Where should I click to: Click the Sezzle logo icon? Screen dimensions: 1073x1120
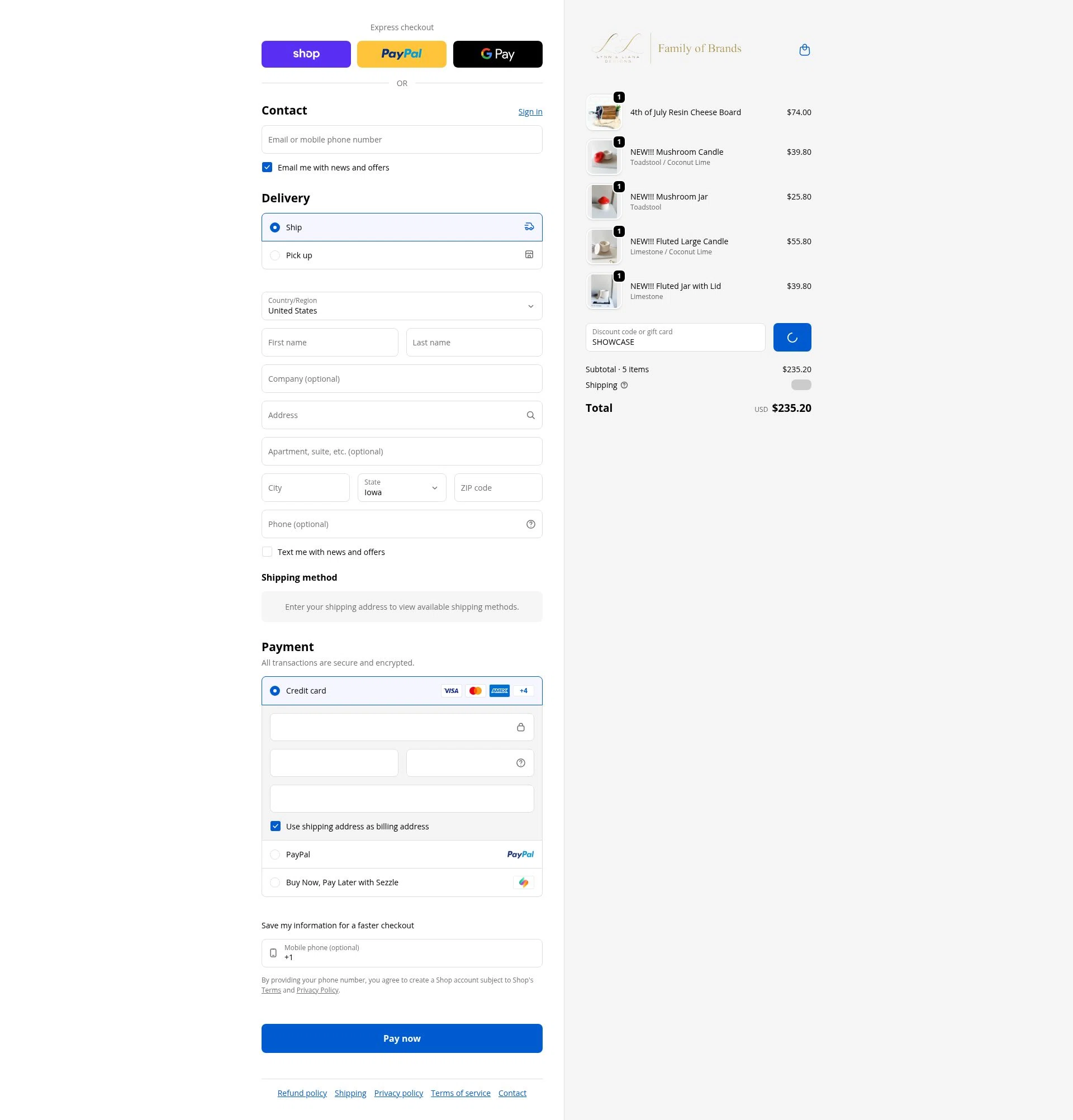(523, 883)
